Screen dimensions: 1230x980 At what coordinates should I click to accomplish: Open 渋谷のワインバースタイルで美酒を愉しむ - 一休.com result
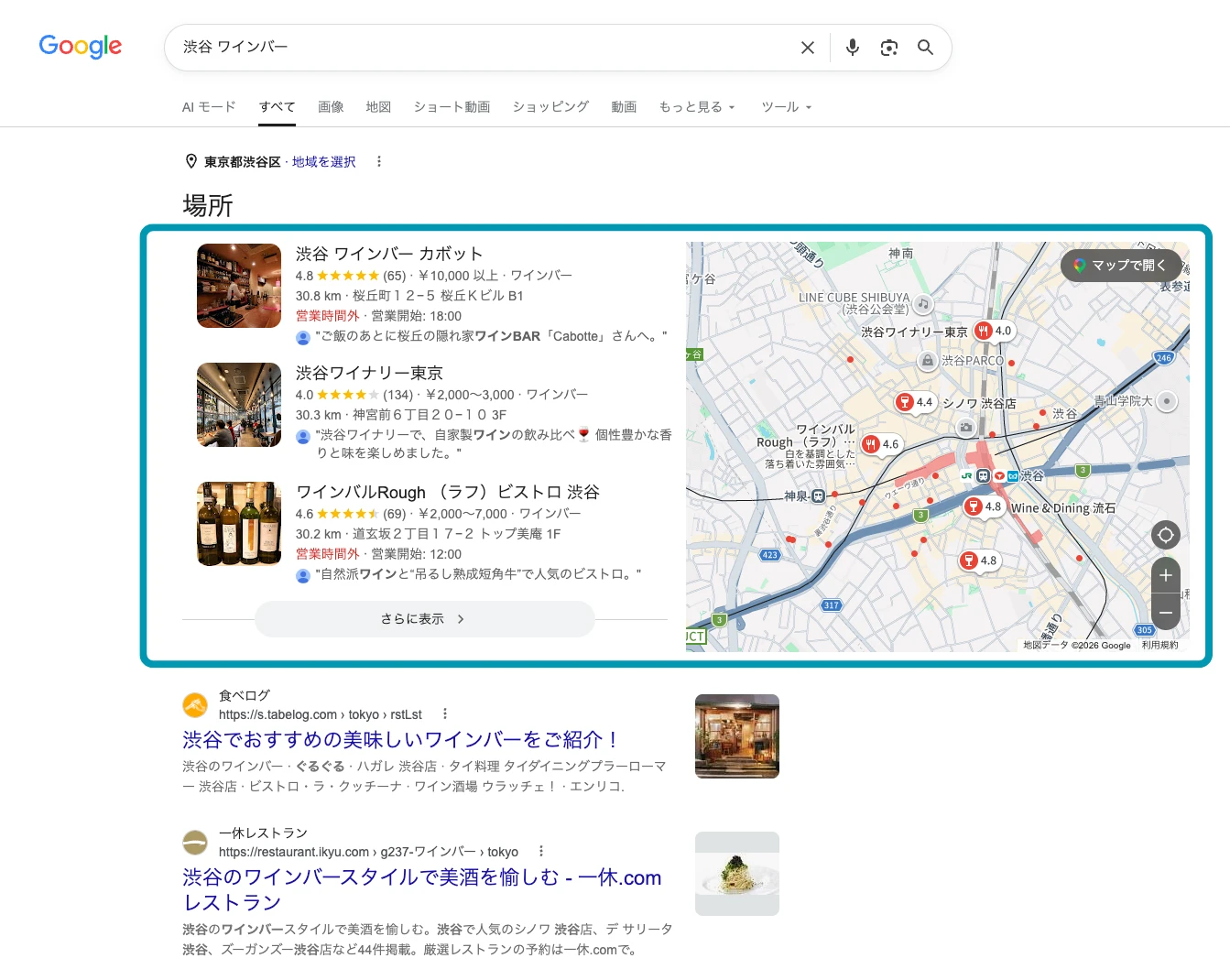(422, 889)
